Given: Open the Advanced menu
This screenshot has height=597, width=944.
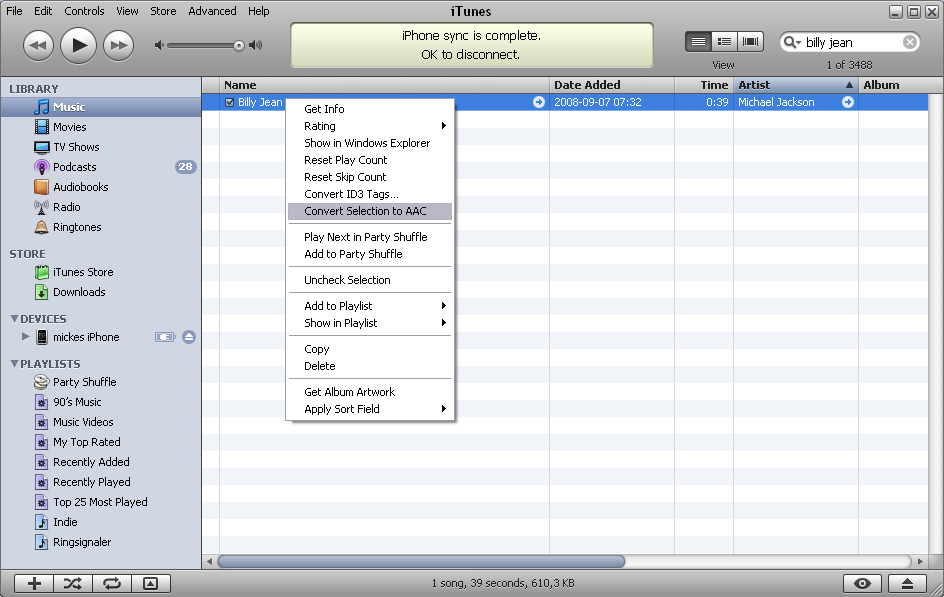Looking at the screenshot, I should 212,11.
